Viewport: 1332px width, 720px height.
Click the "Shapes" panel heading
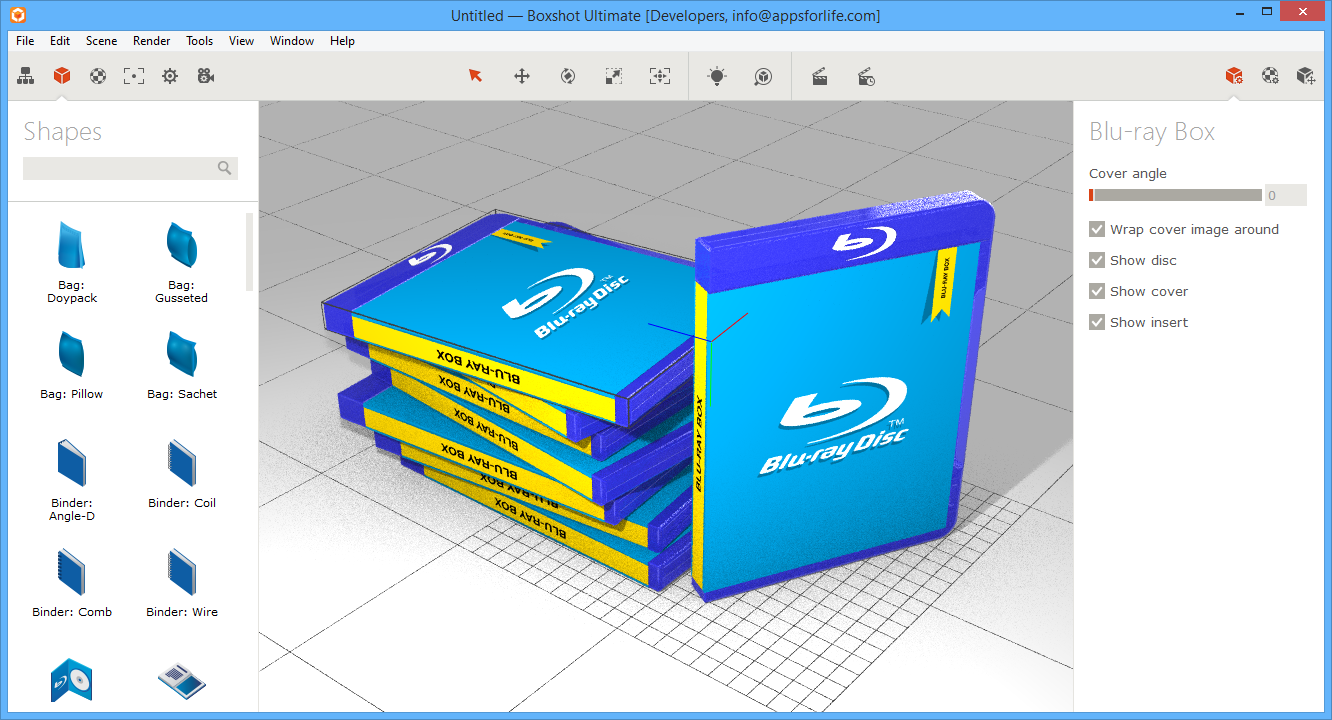coord(63,132)
